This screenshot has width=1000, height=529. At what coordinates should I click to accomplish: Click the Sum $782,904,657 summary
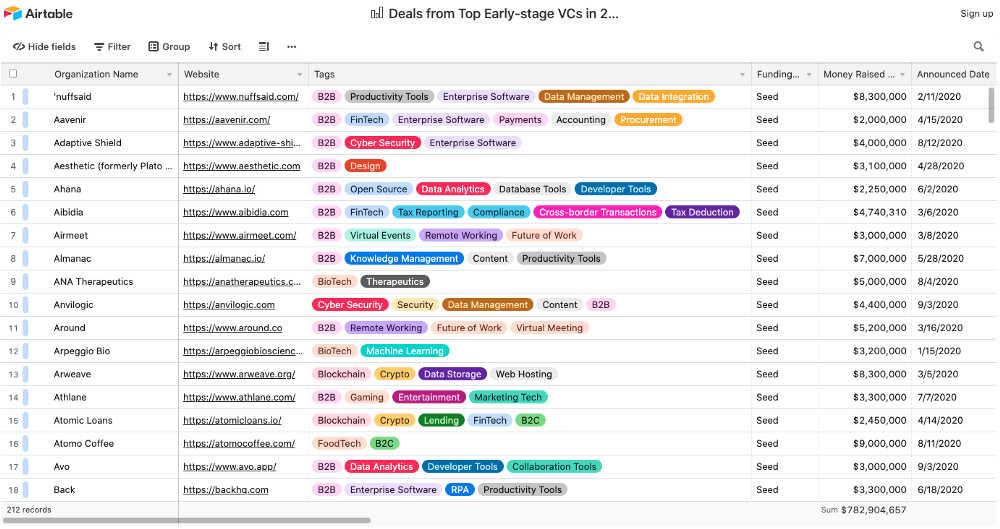pos(863,510)
